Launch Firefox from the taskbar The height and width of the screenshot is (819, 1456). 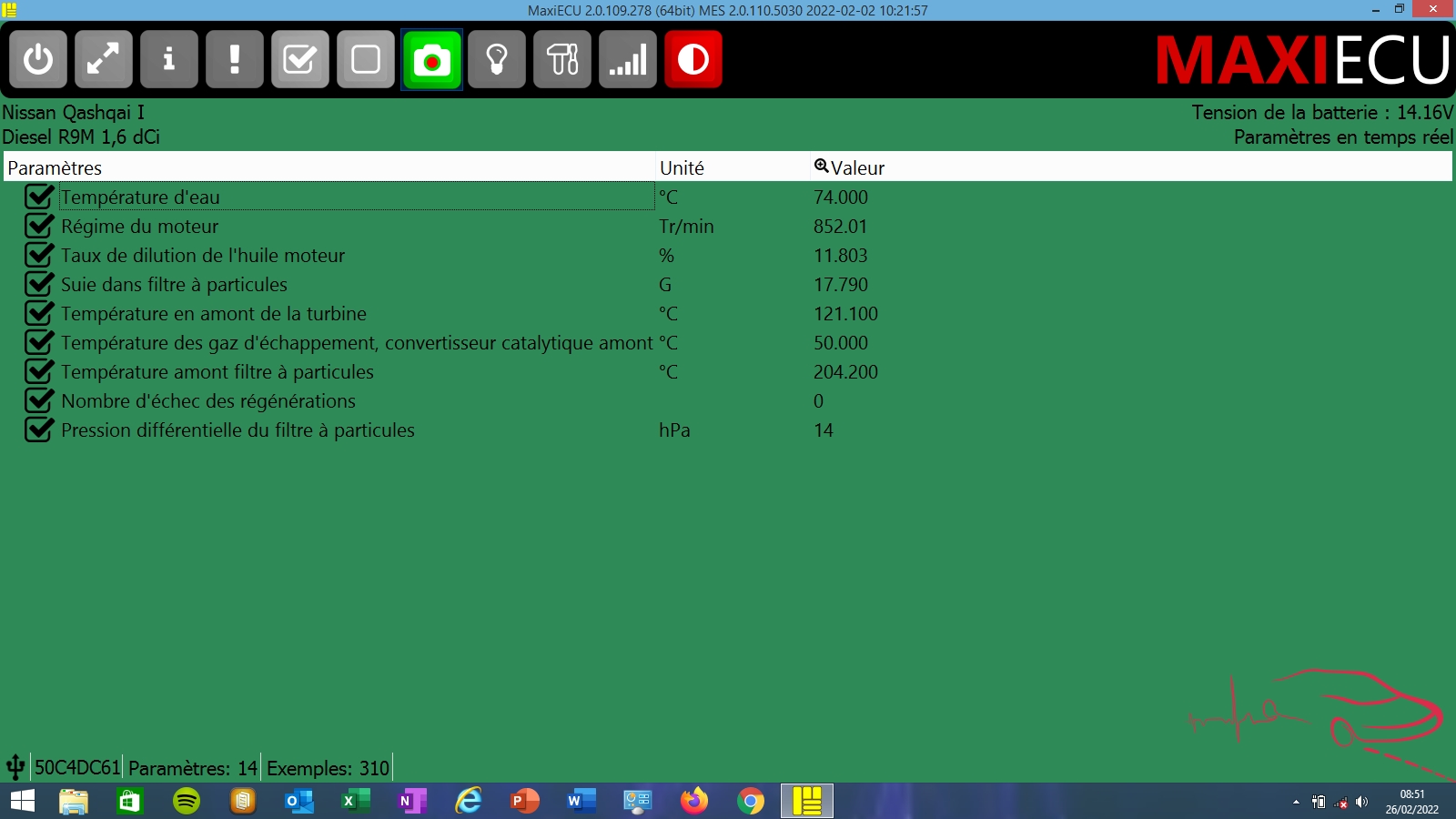point(694,801)
